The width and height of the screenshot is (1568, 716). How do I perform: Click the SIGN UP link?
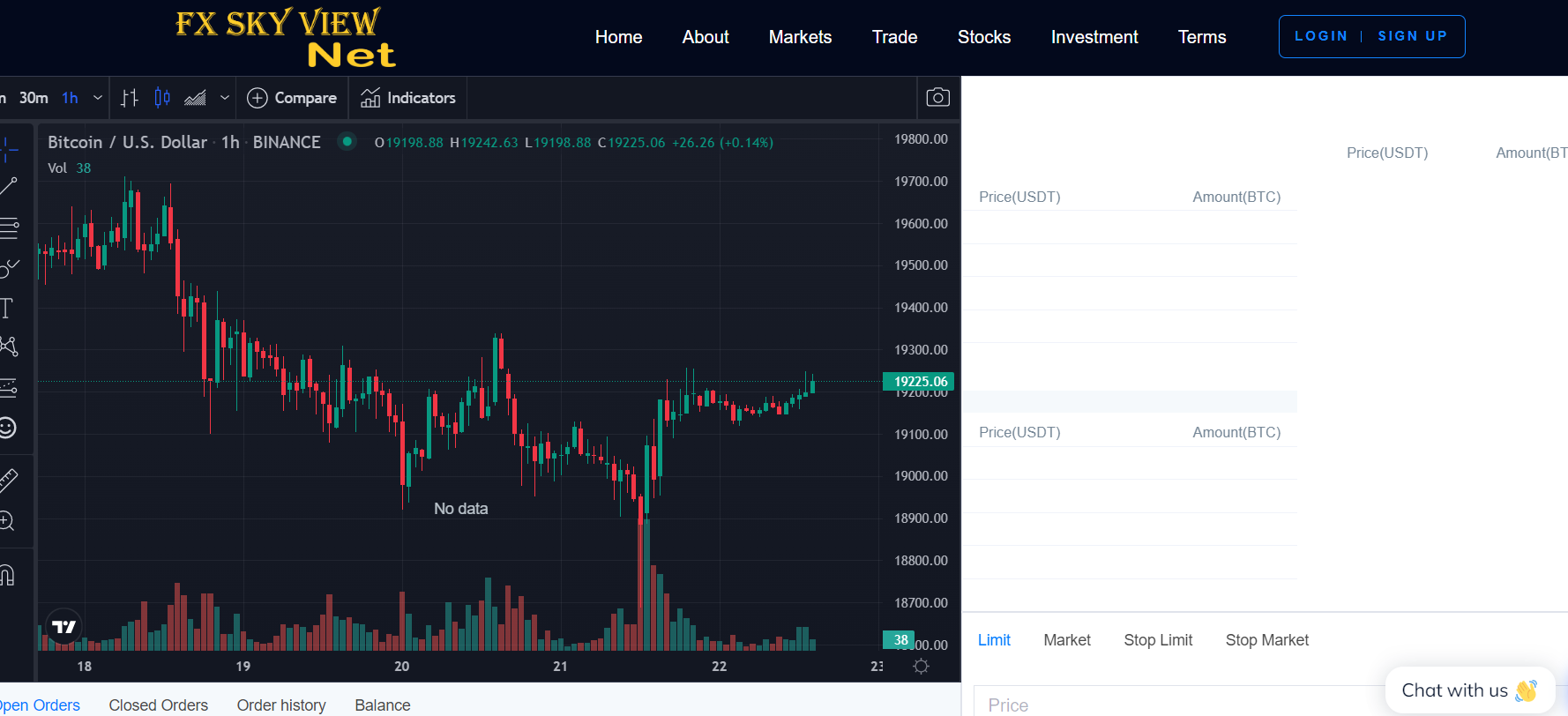point(1413,36)
